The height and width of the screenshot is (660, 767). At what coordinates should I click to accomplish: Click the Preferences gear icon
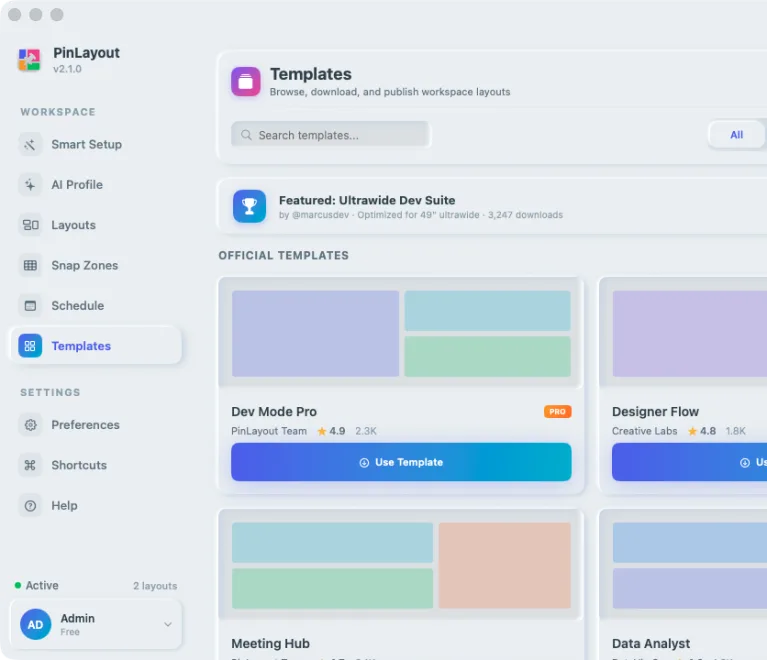pos(30,425)
